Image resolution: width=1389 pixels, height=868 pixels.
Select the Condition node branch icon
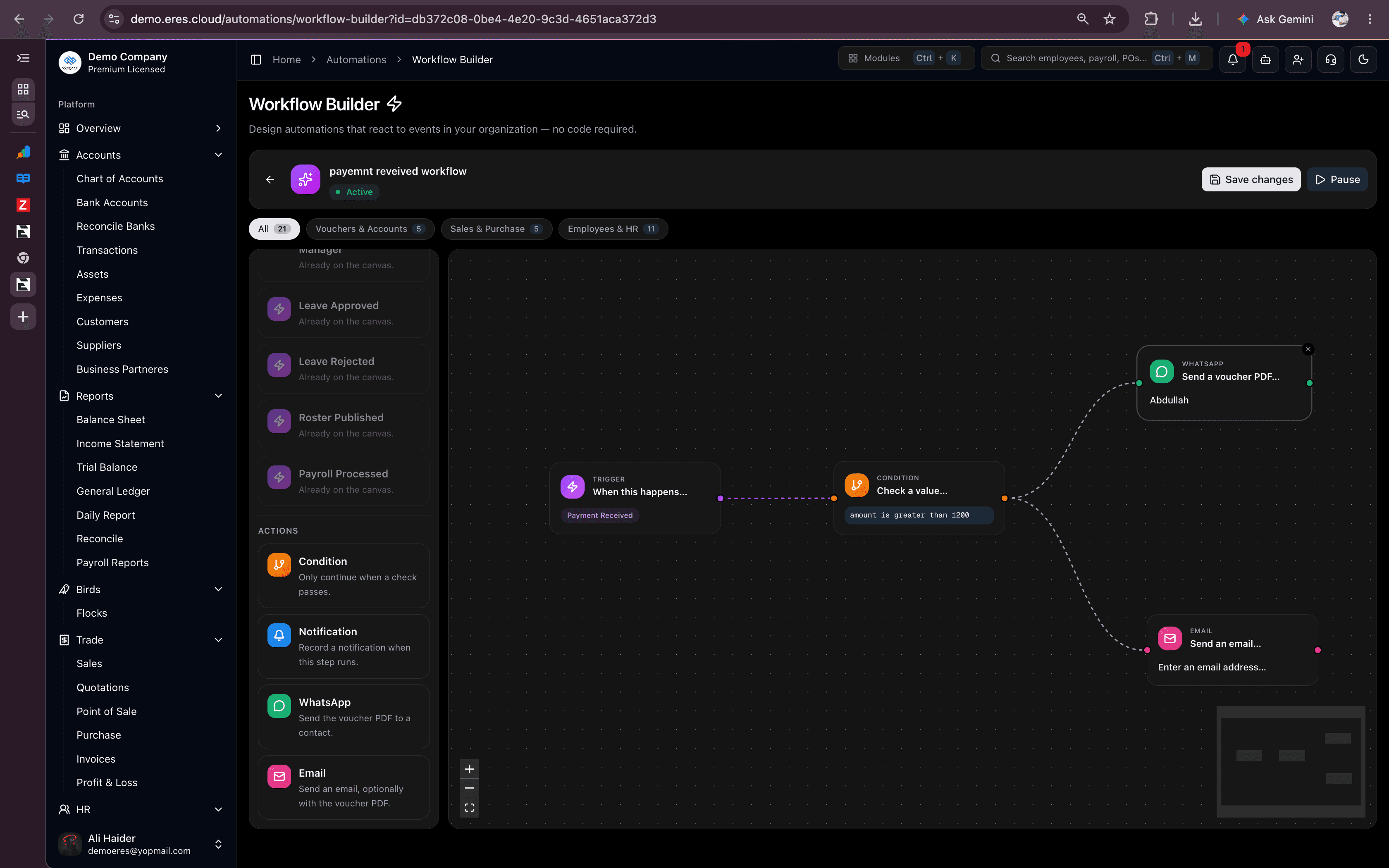pyautogui.click(x=857, y=486)
